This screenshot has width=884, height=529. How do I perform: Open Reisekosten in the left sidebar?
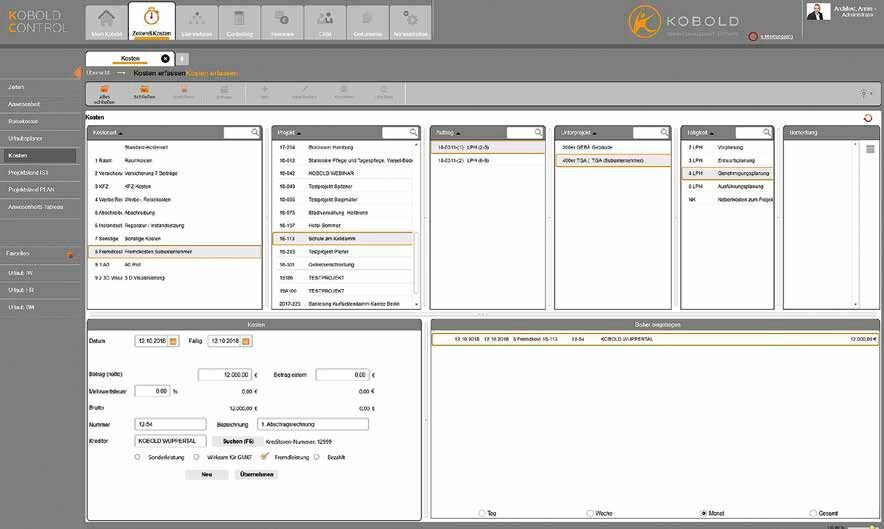(39, 121)
